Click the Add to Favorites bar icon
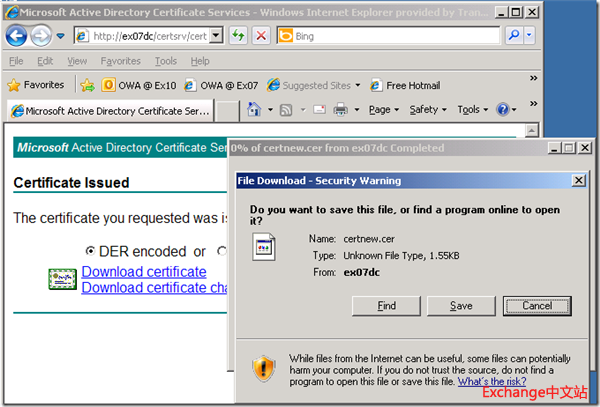Screen dimensions: 600x407 (87, 85)
